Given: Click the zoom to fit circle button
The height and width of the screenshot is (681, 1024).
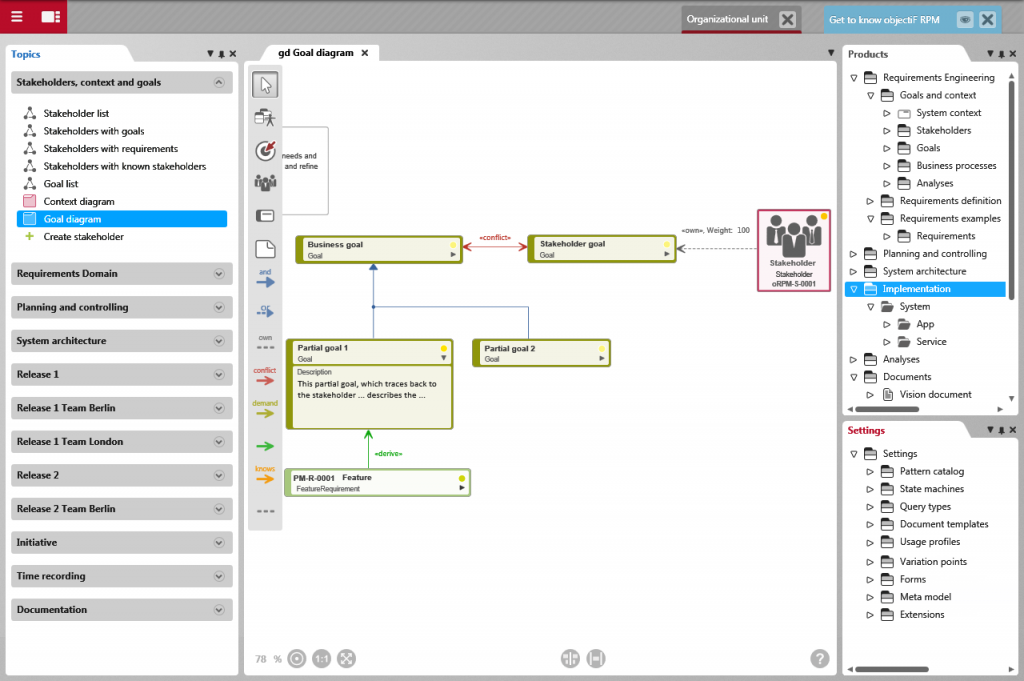Looking at the screenshot, I should tap(296, 658).
